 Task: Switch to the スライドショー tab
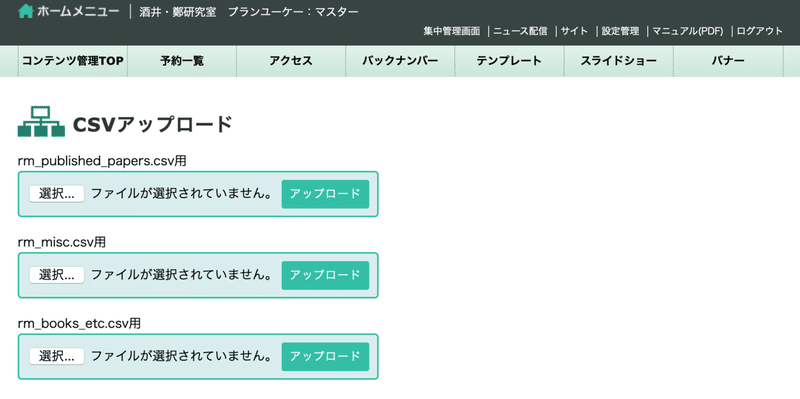point(618,61)
